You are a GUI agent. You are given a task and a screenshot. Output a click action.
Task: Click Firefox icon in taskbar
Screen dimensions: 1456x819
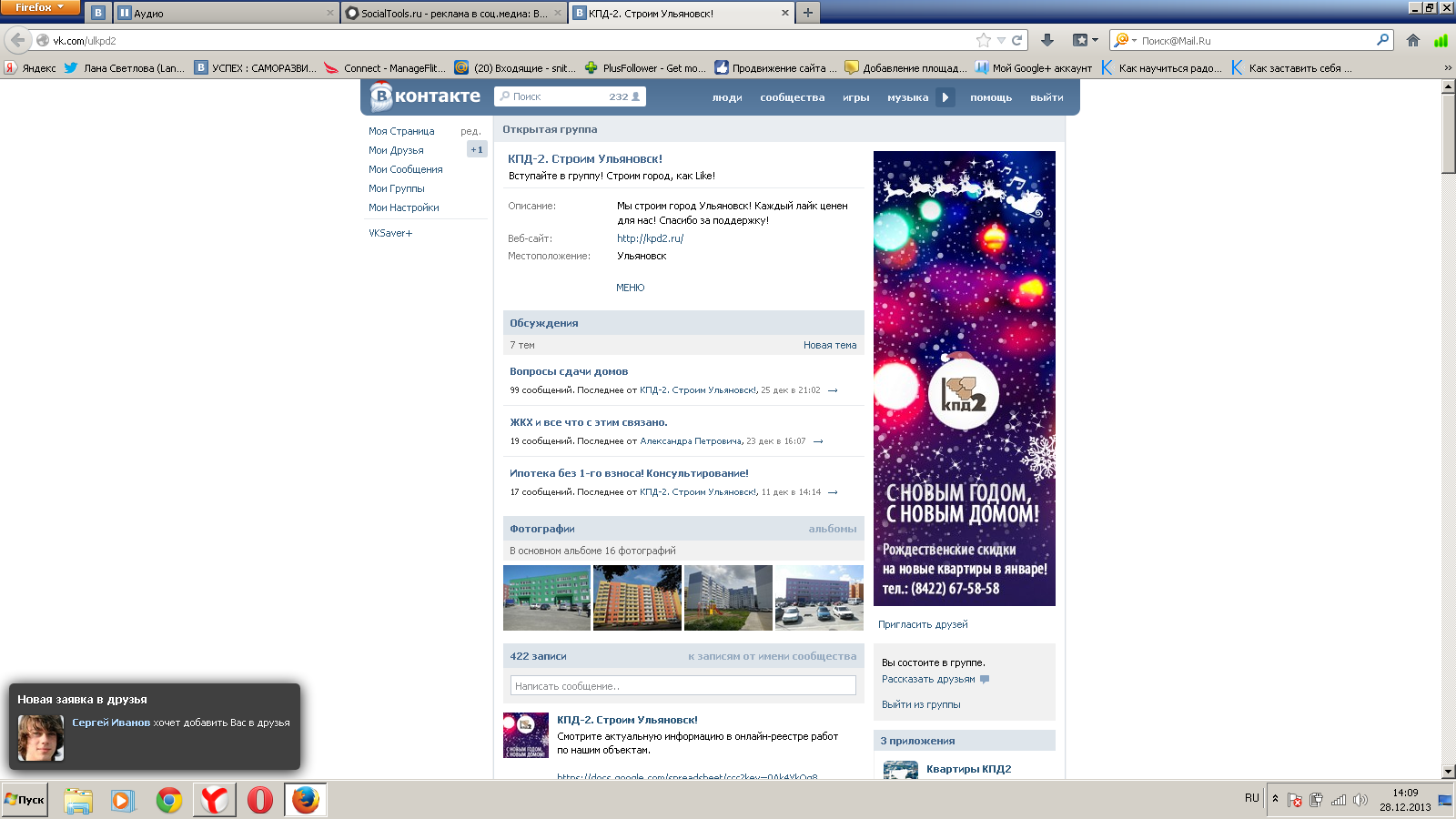click(306, 800)
